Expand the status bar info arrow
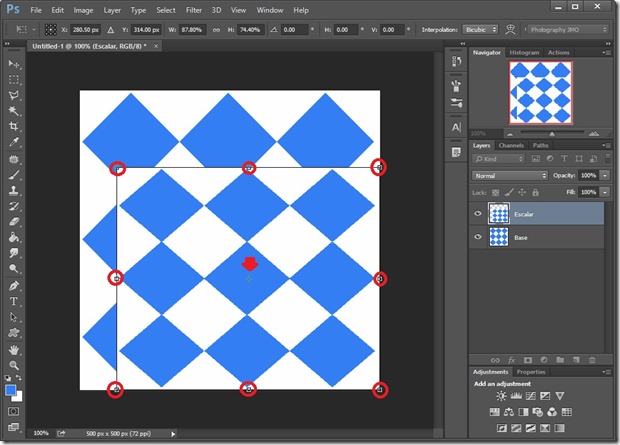The image size is (620, 445). 173,434
